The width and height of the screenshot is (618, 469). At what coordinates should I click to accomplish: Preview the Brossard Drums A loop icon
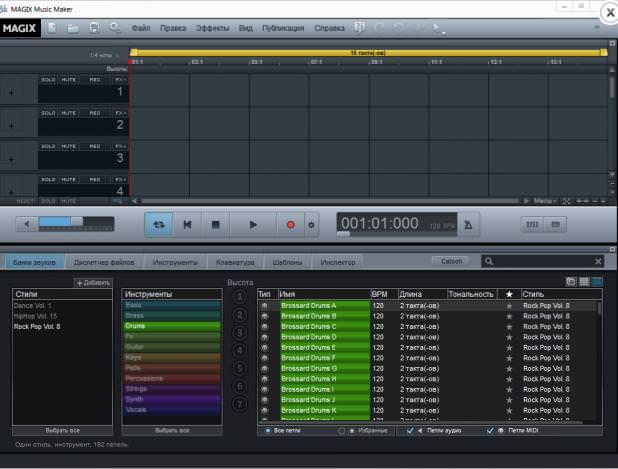264,306
